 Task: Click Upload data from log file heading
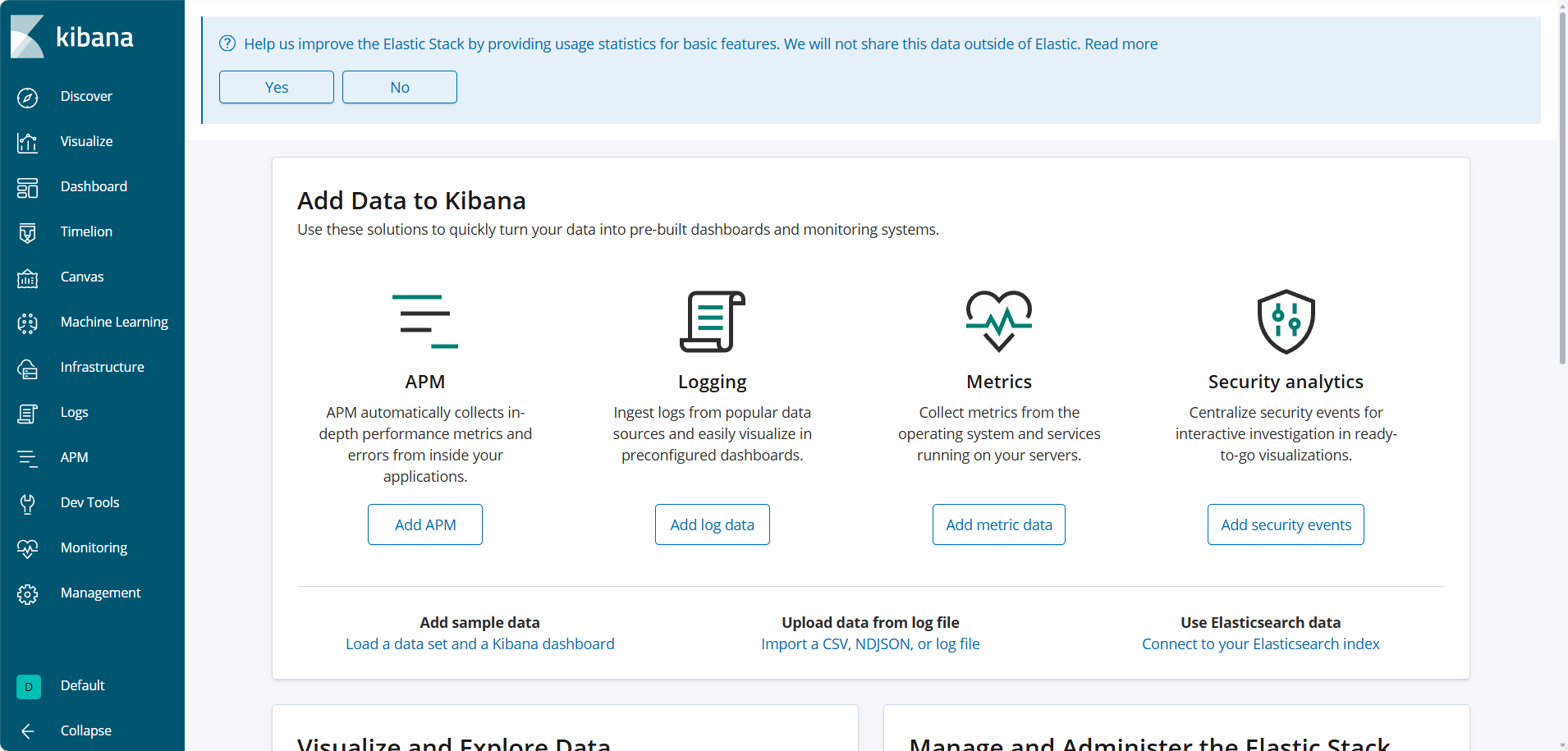pos(871,622)
